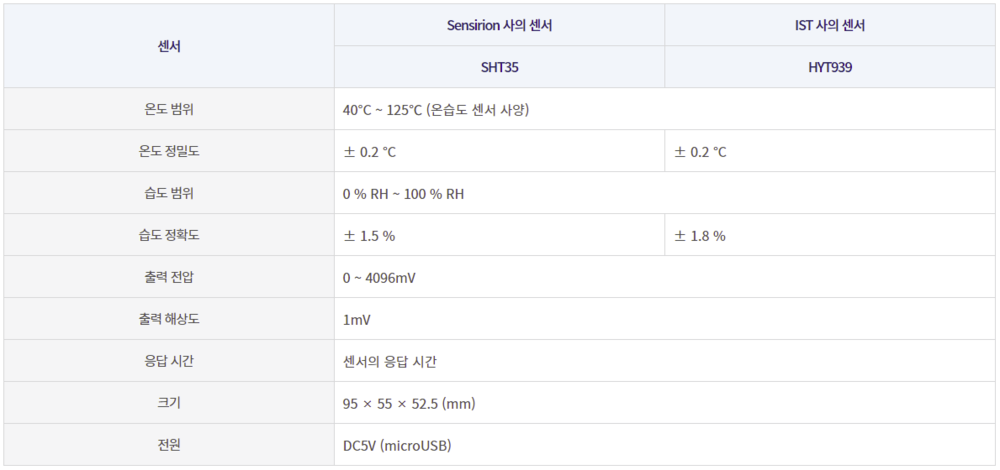This screenshot has height=470, width=1000.
Task: Select the 온도 범위 row label
Action: click(x=169, y=109)
